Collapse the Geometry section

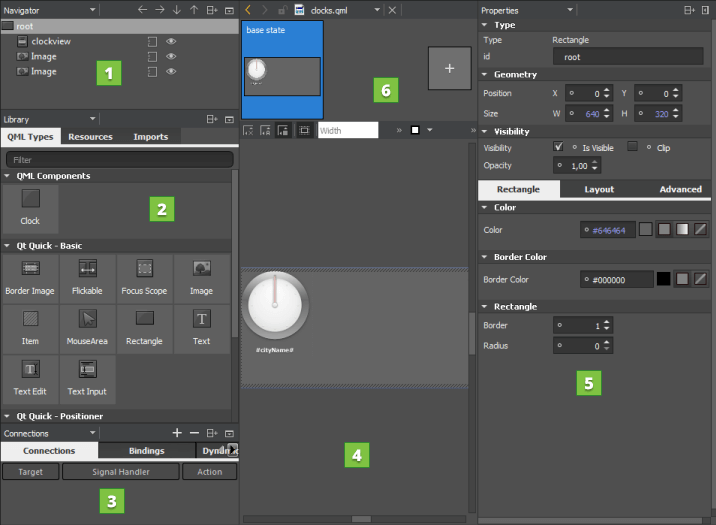[x=484, y=74]
